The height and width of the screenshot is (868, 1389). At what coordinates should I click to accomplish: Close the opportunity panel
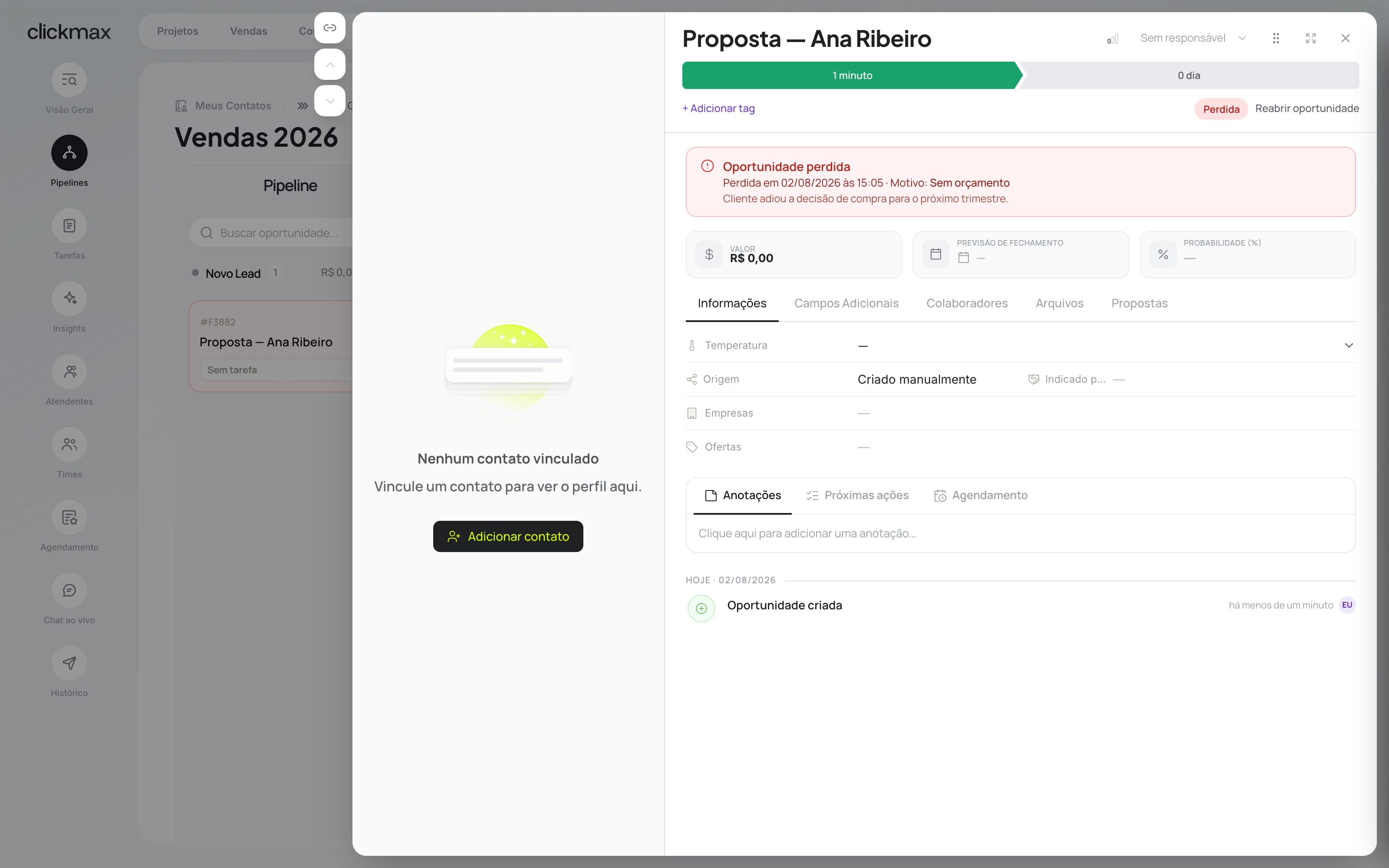pos(1346,39)
